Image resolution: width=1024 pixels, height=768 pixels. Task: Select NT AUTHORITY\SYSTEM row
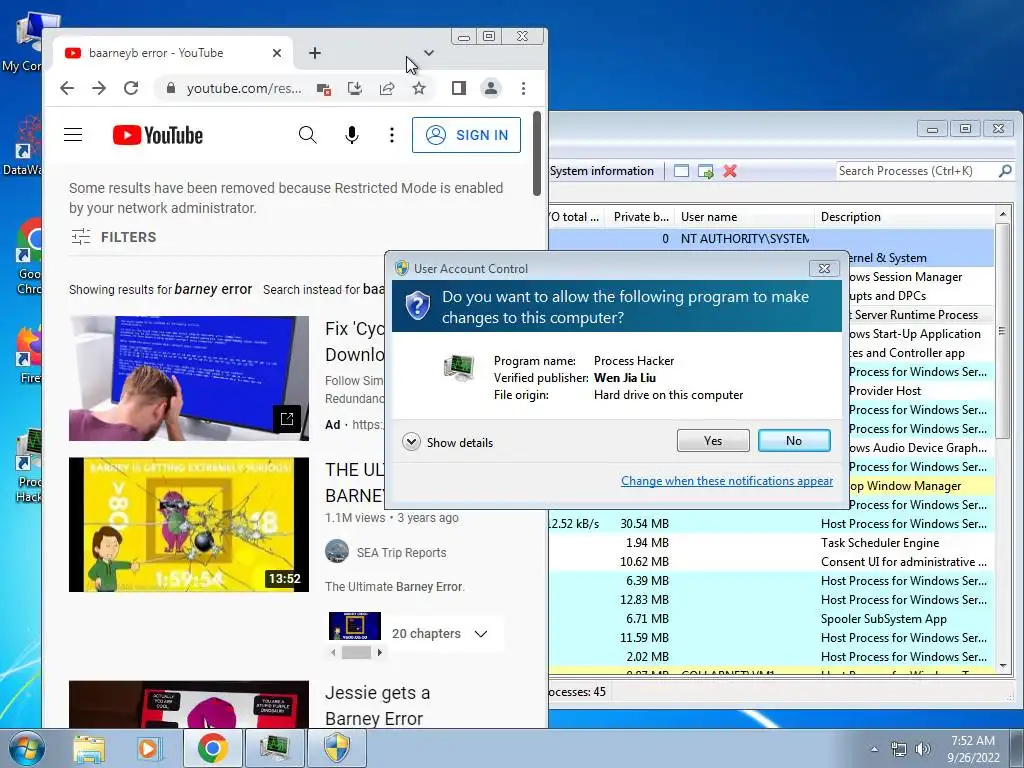point(771,238)
